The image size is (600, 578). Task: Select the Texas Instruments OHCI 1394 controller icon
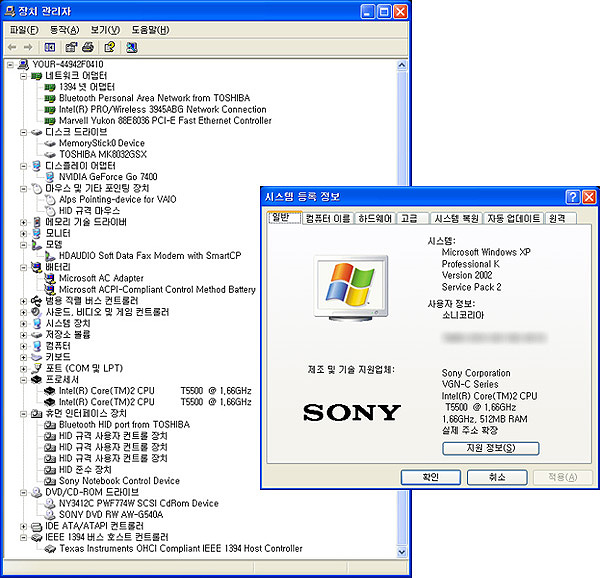pyautogui.click(x=50, y=549)
